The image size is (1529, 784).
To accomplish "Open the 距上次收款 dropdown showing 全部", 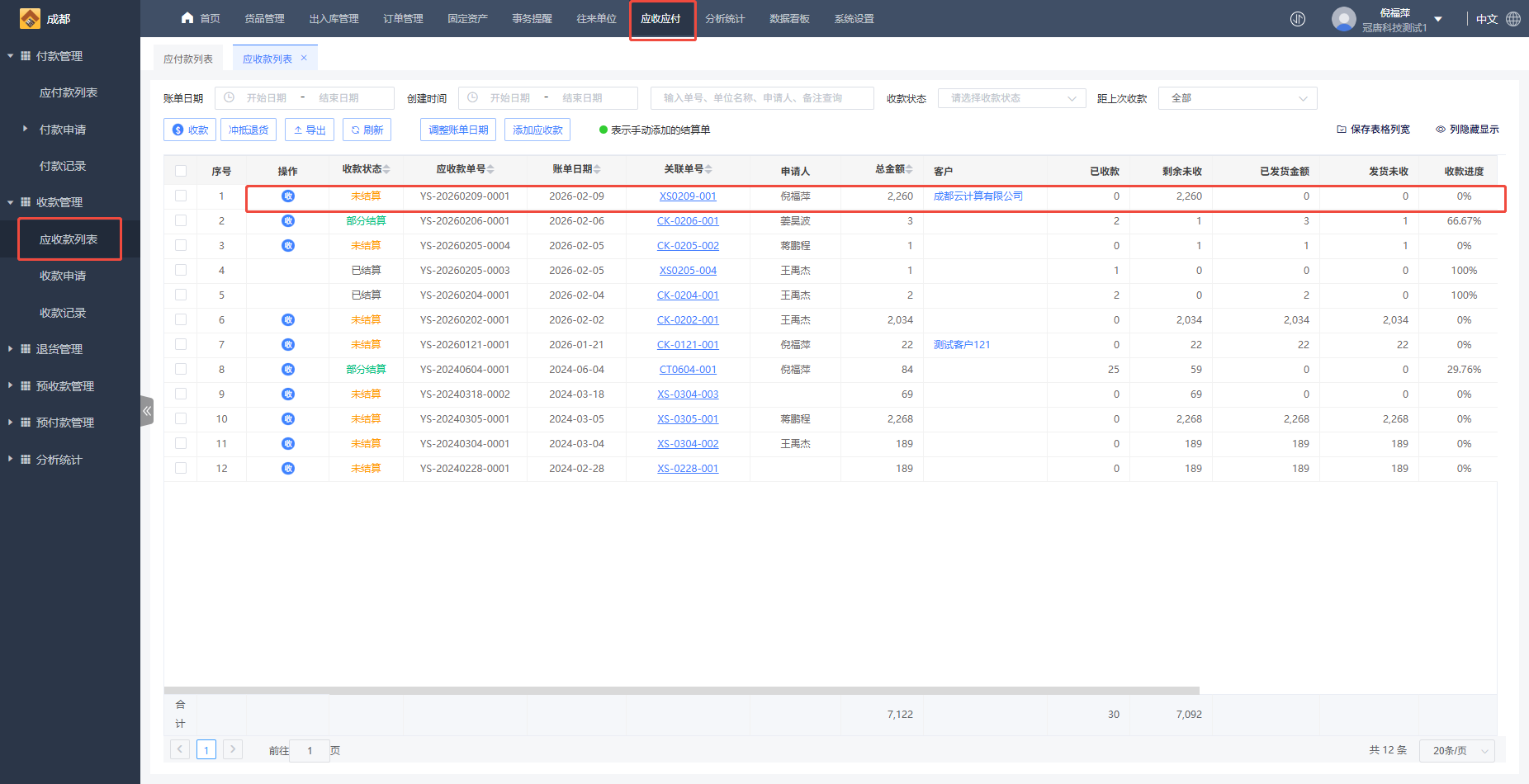I will coord(1237,98).
